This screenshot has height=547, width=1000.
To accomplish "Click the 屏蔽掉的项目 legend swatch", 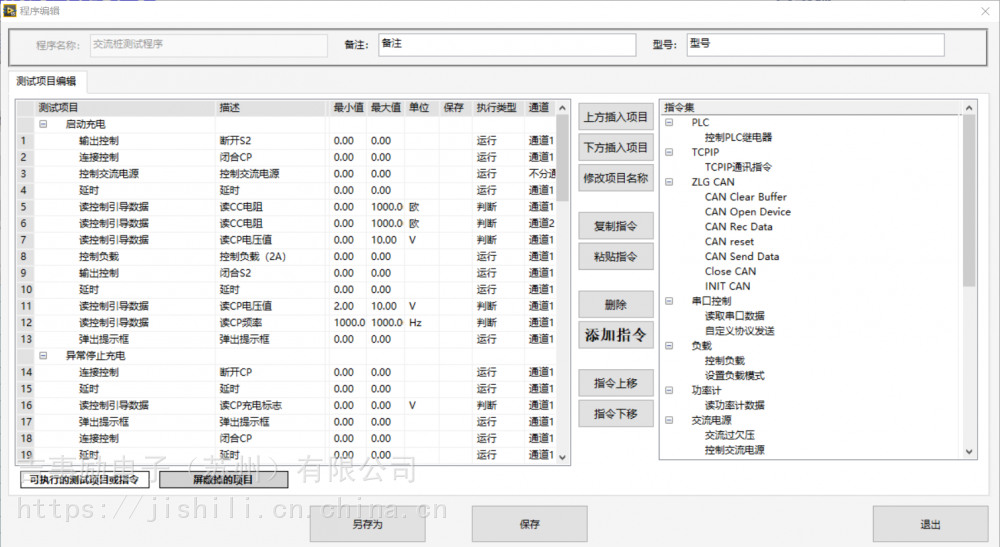I will pos(223,479).
